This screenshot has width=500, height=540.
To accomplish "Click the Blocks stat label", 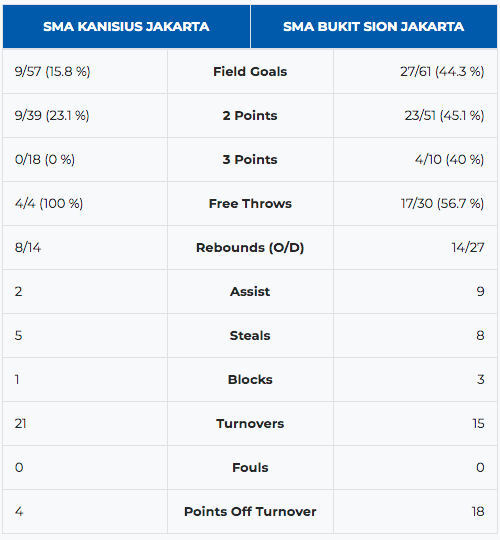I will [x=250, y=380].
